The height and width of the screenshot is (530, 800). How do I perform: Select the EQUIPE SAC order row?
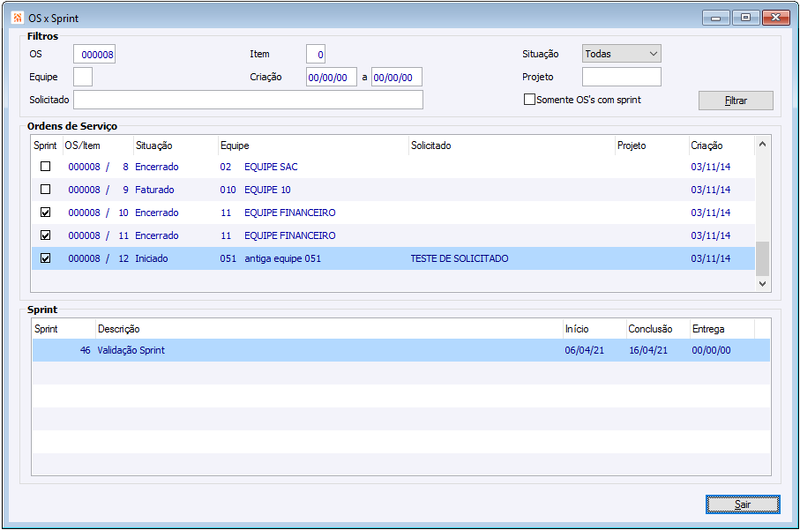(x=393, y=167)
